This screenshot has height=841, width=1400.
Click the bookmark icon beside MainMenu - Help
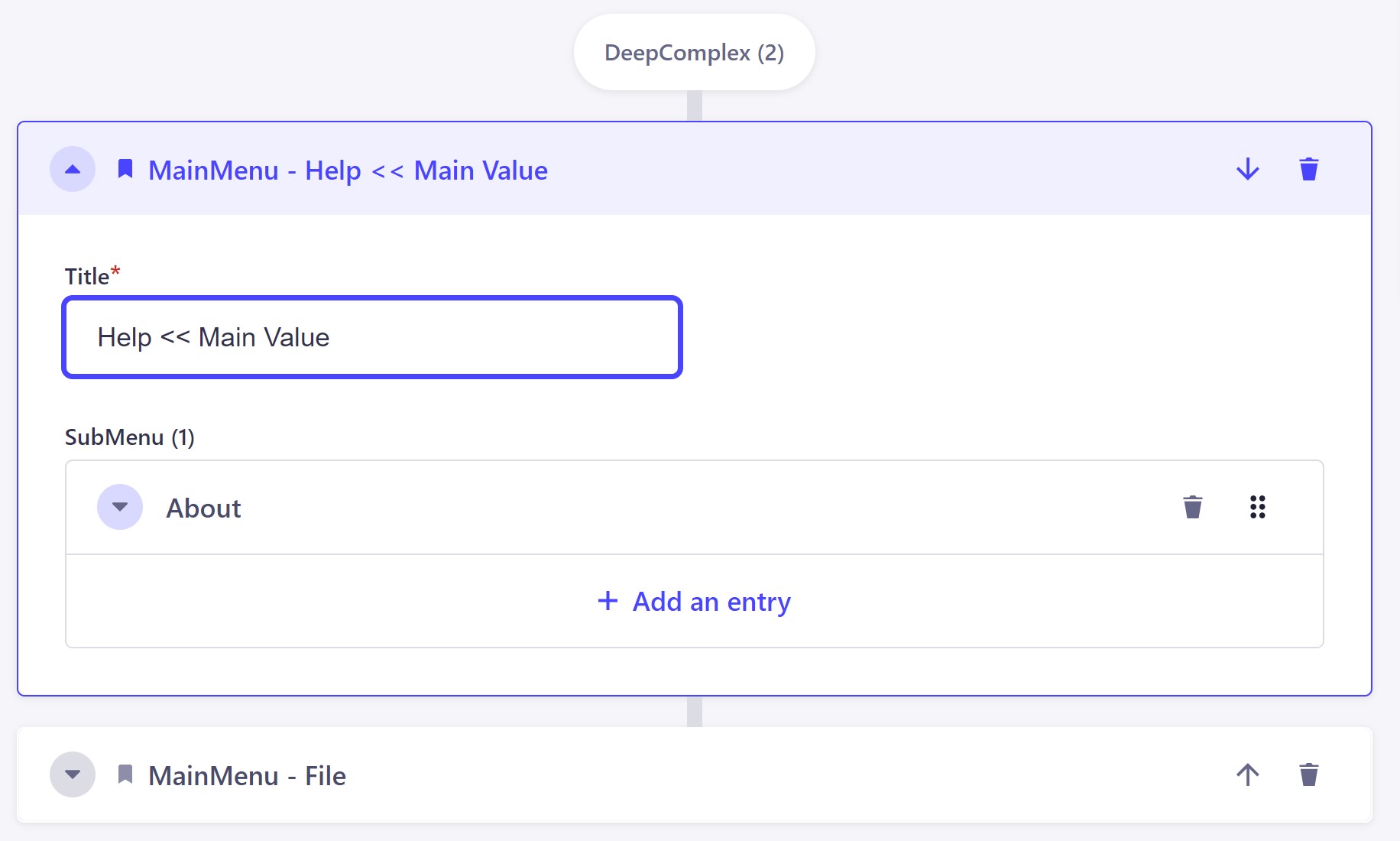(126, 168)
